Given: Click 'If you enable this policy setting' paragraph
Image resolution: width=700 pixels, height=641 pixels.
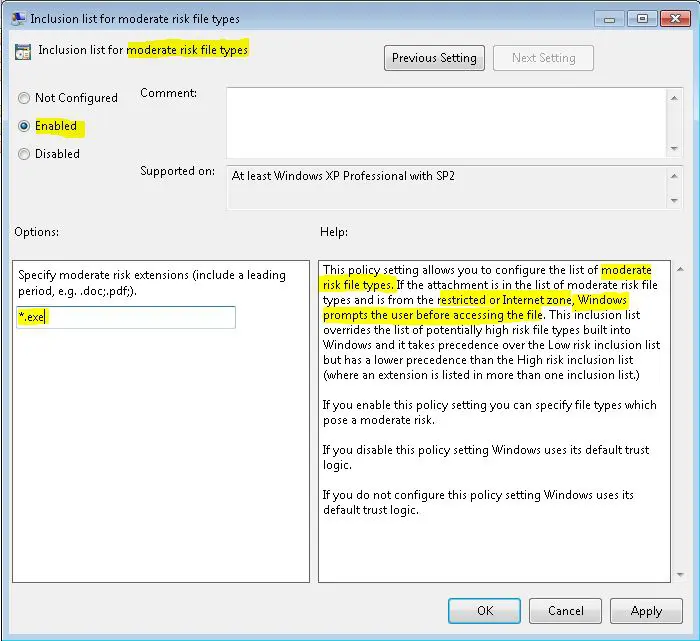Looking at the screenshot, I should (x=490, y=412).
